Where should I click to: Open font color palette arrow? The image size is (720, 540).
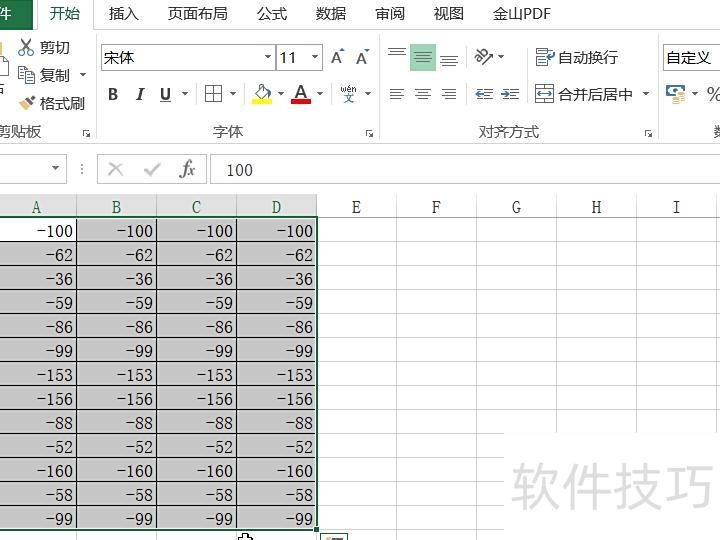coord(320,94)
